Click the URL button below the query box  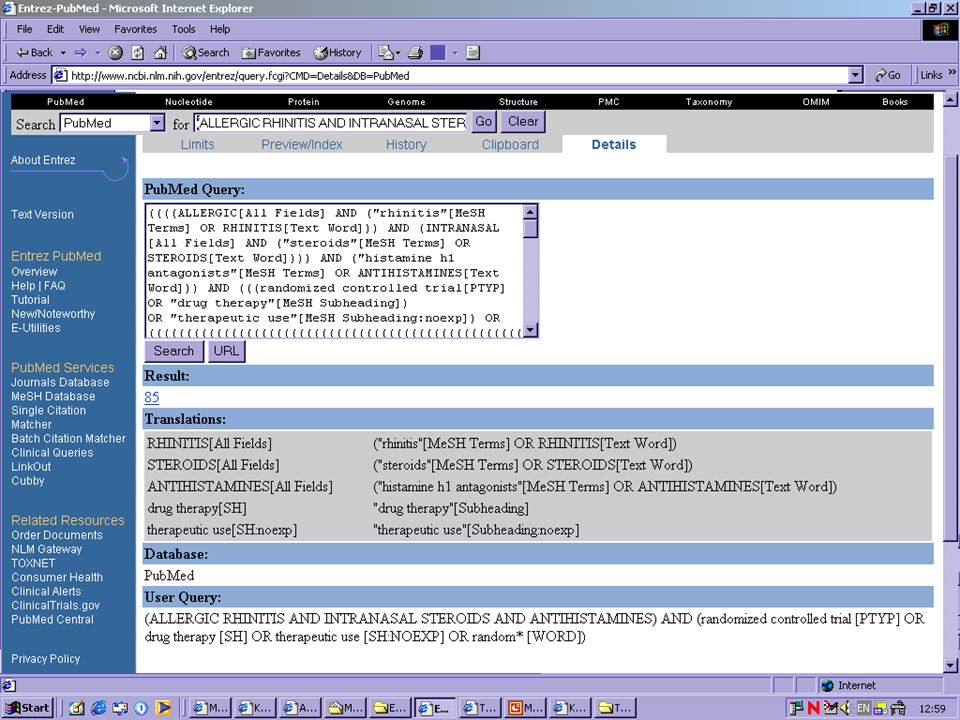226,351
